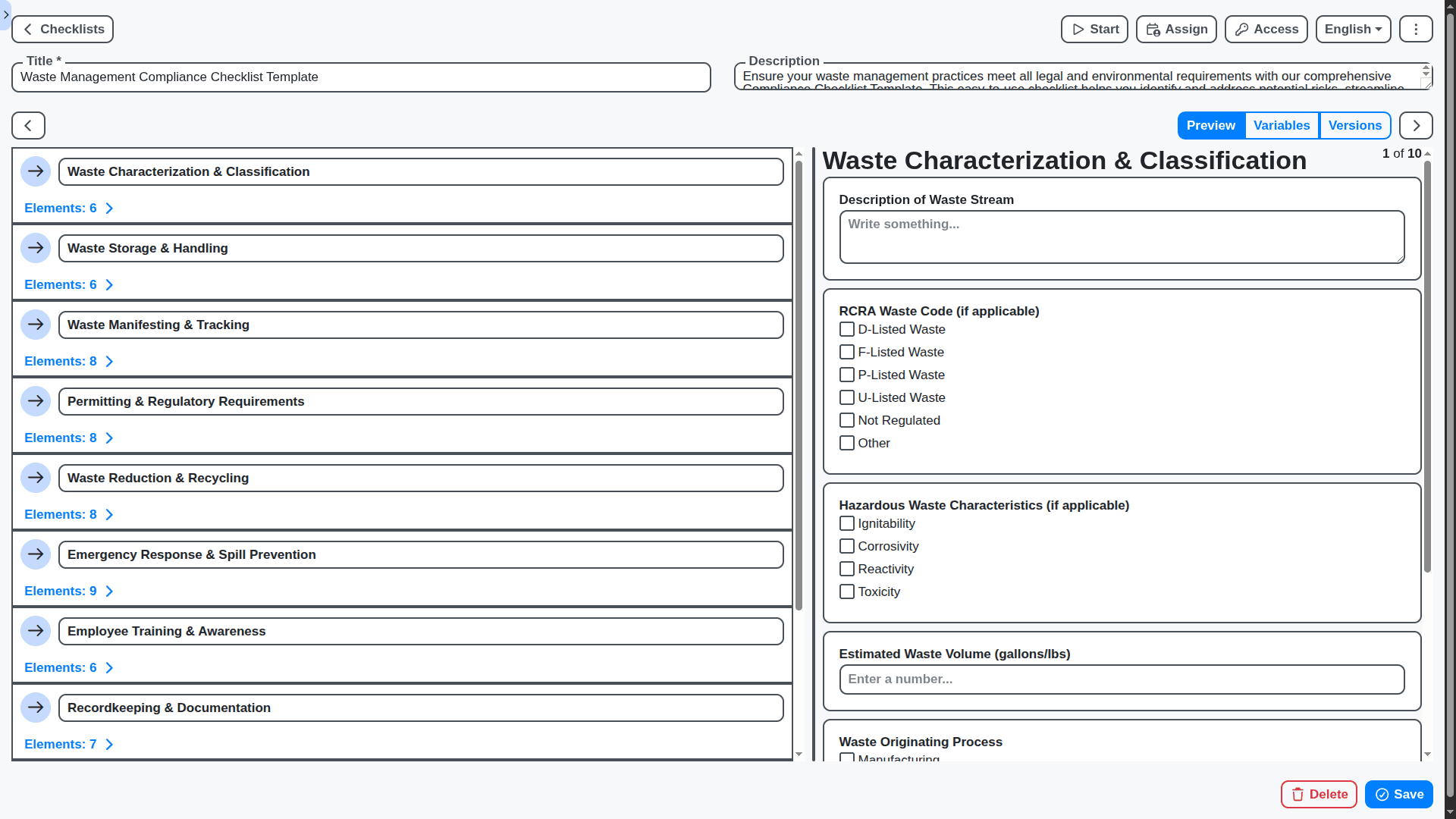
Task: Switch to the Variables tab
Action: click(x=1282, y=125)
